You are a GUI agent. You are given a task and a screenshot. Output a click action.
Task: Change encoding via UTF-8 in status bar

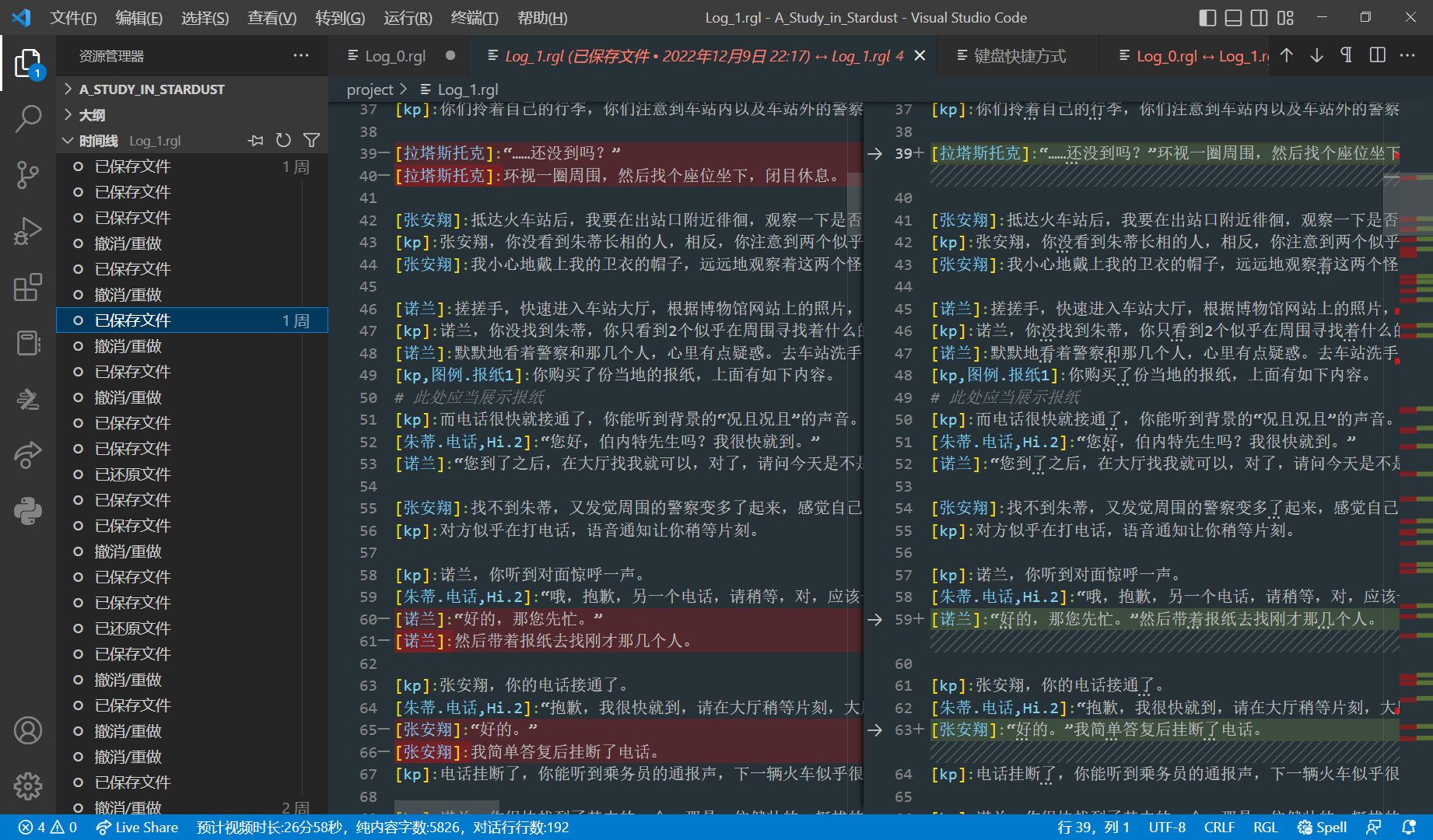click(1166, 827)
